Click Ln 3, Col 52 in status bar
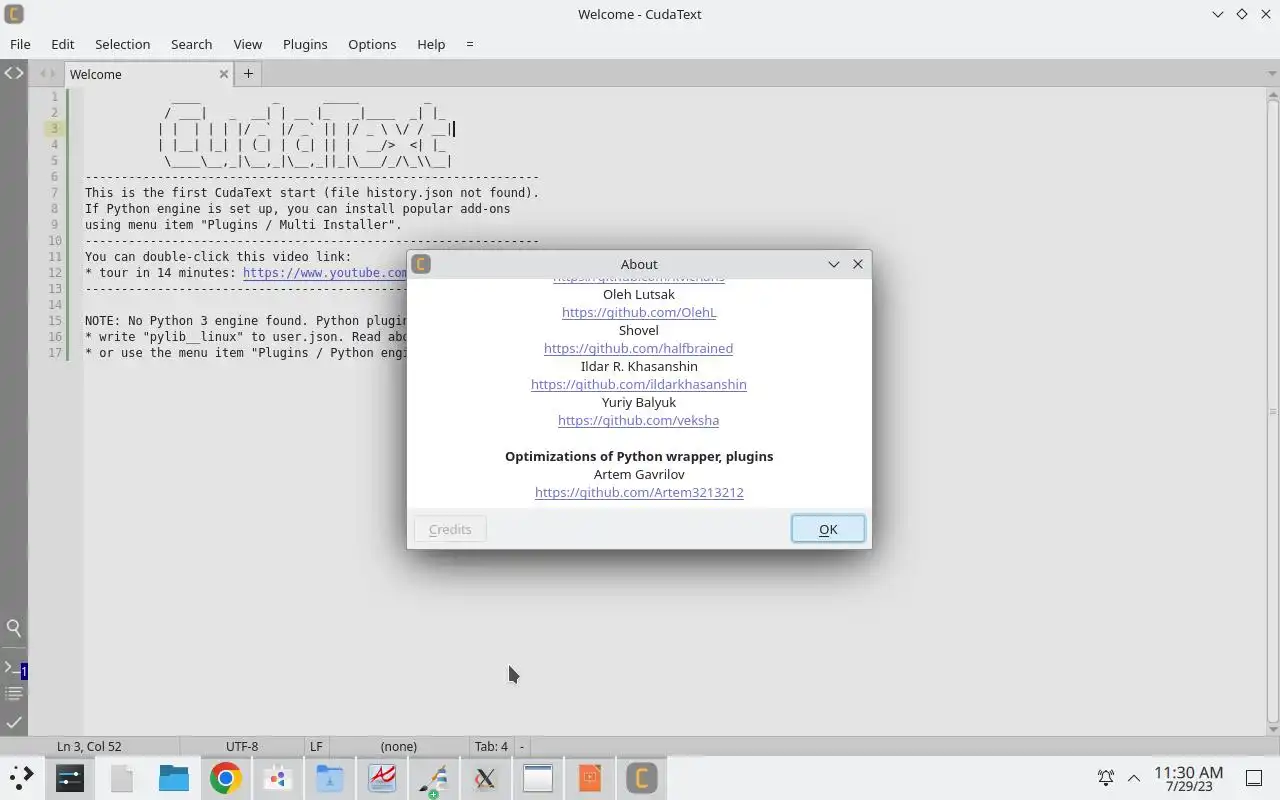 89,746
